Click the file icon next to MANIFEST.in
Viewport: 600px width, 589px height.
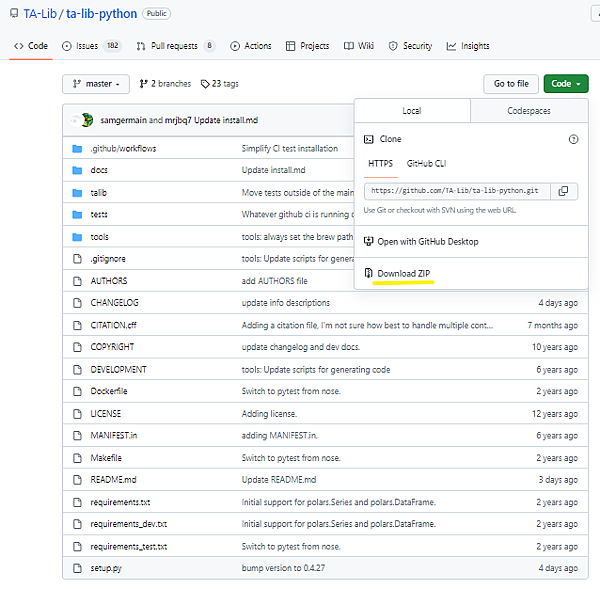point(77,436)
